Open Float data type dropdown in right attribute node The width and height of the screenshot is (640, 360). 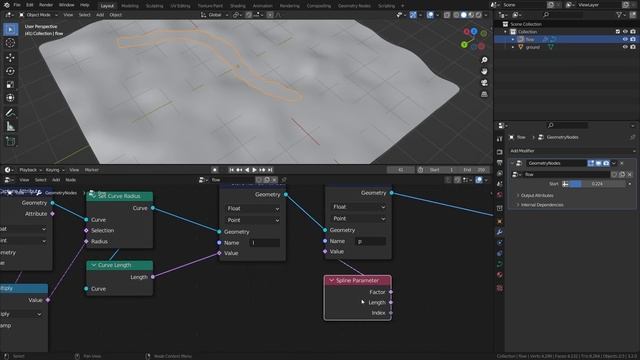tap(358, 207)
